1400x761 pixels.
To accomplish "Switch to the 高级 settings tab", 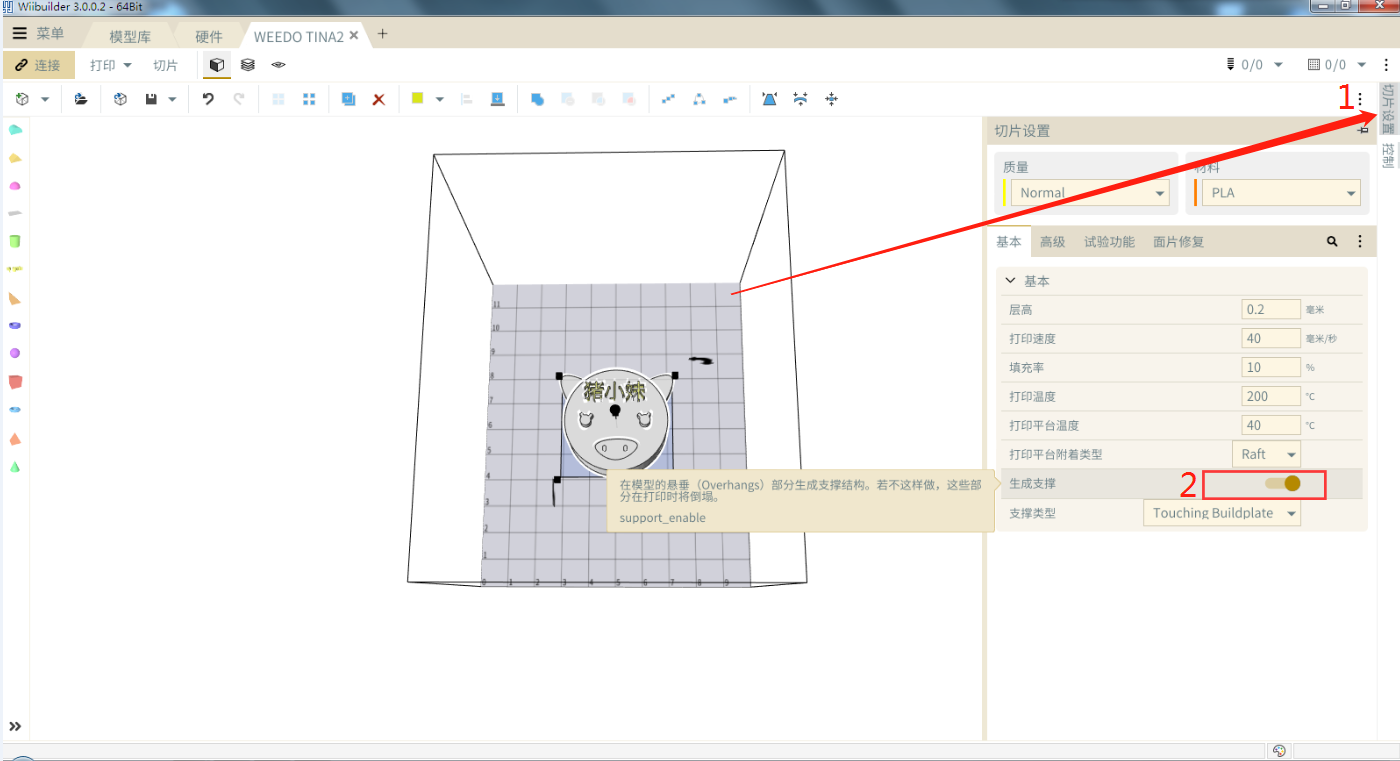I will tap(1052, 242).
